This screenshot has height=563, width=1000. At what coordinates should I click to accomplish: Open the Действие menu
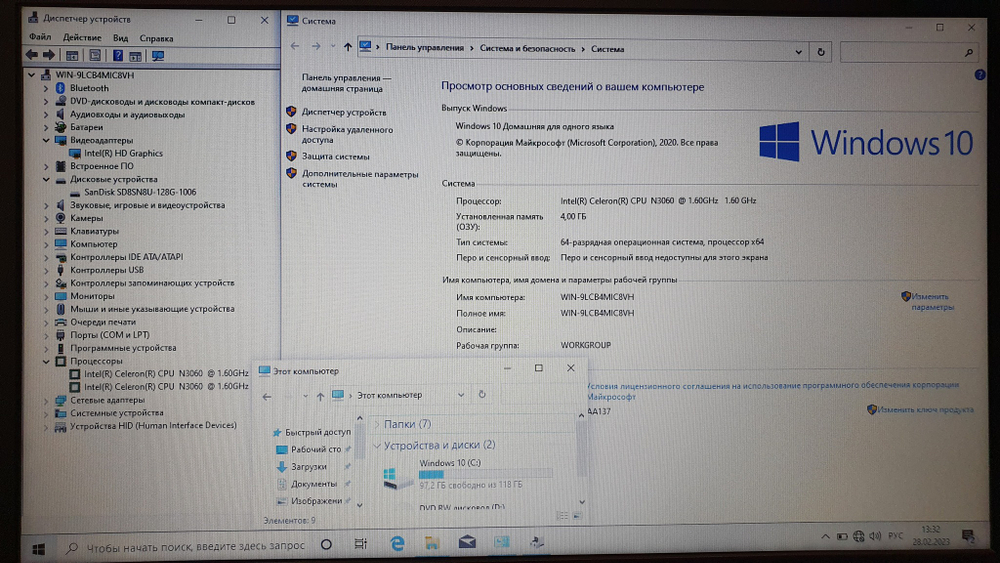tap(82, 38)
